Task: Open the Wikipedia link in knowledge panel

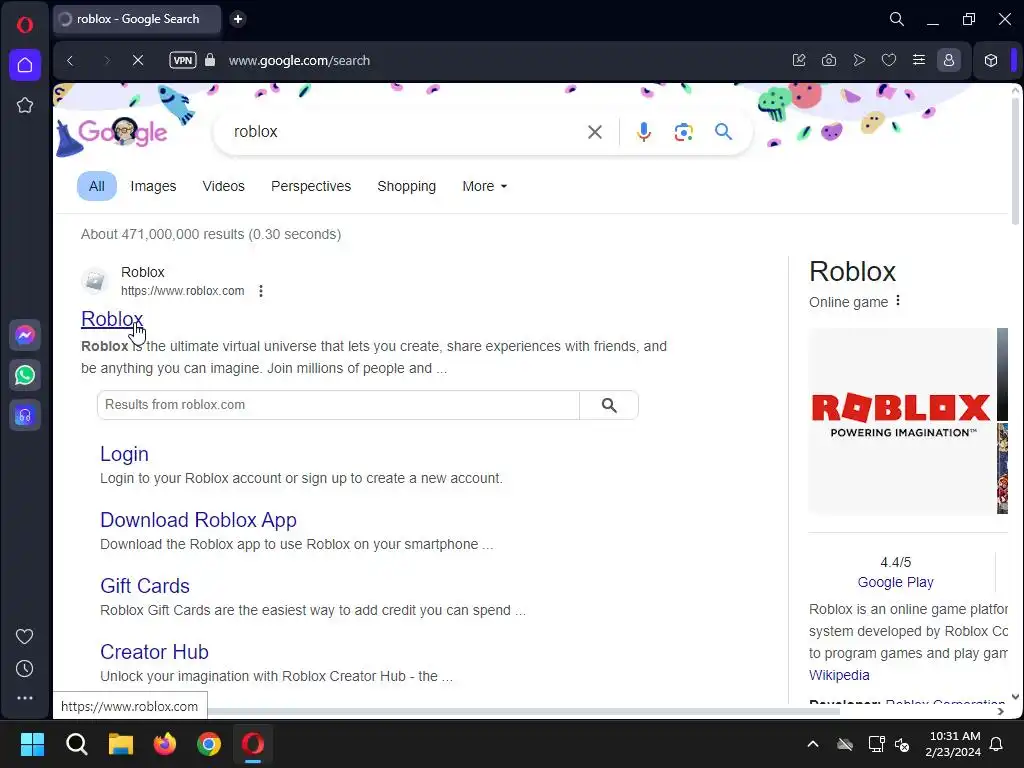Action: (x=839, y=675)
